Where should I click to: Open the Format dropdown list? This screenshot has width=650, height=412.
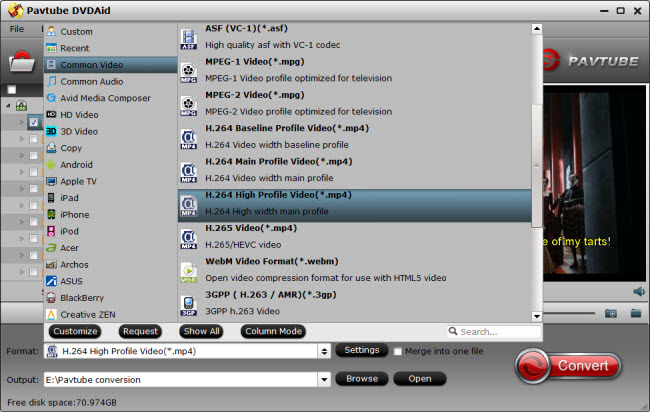pyautogui.click(x=323, y=351)
